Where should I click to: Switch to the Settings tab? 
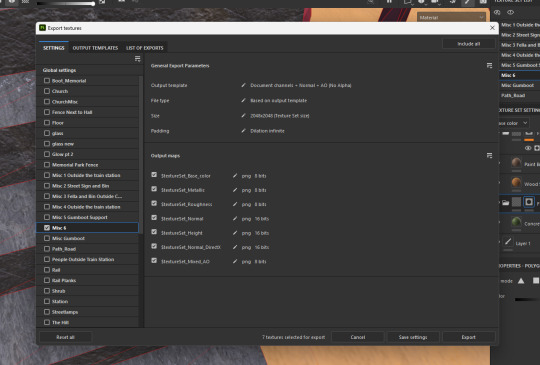click(54, 48)
